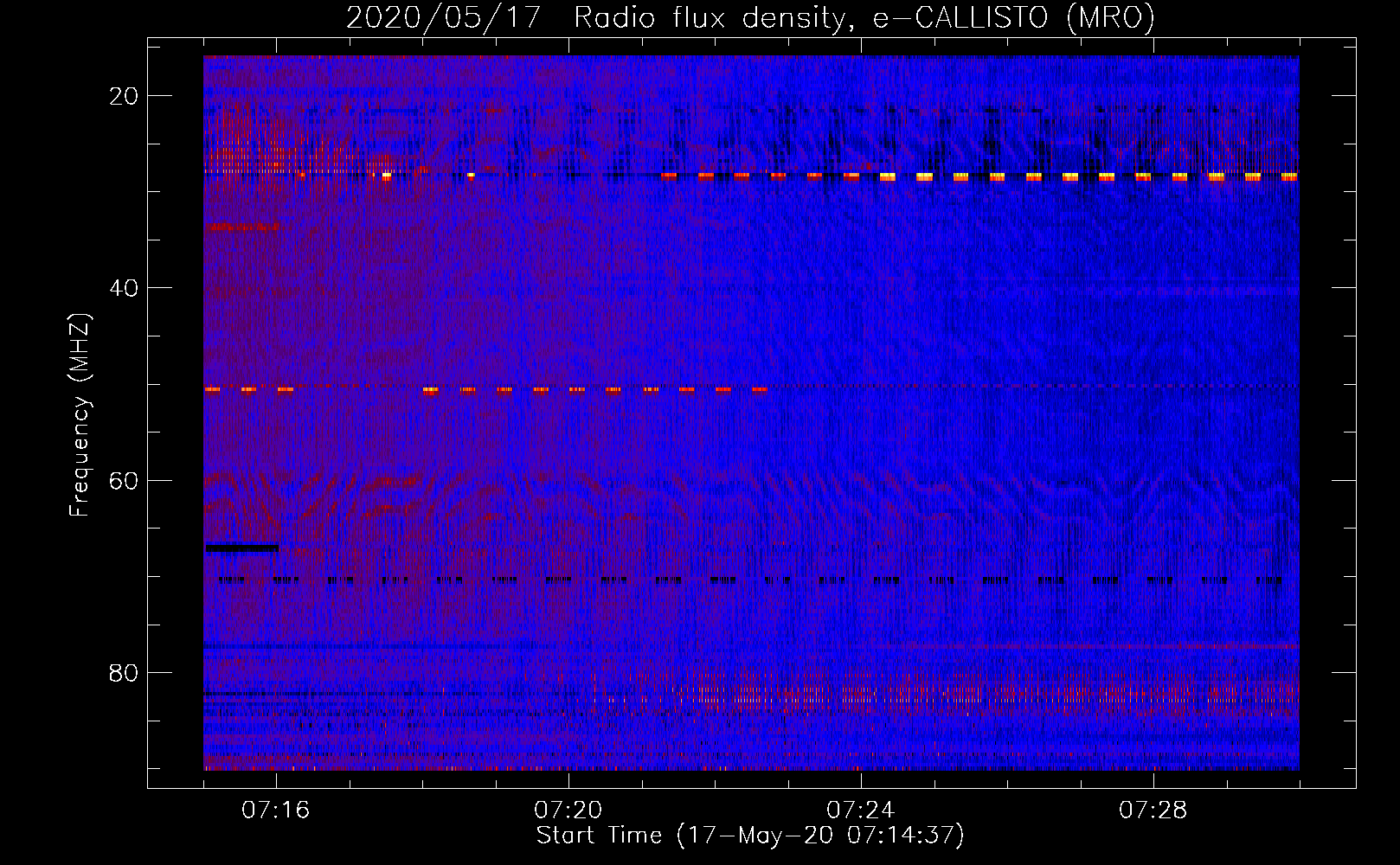
Task: Click the 07:28 time tick label
Action: 1153,811
